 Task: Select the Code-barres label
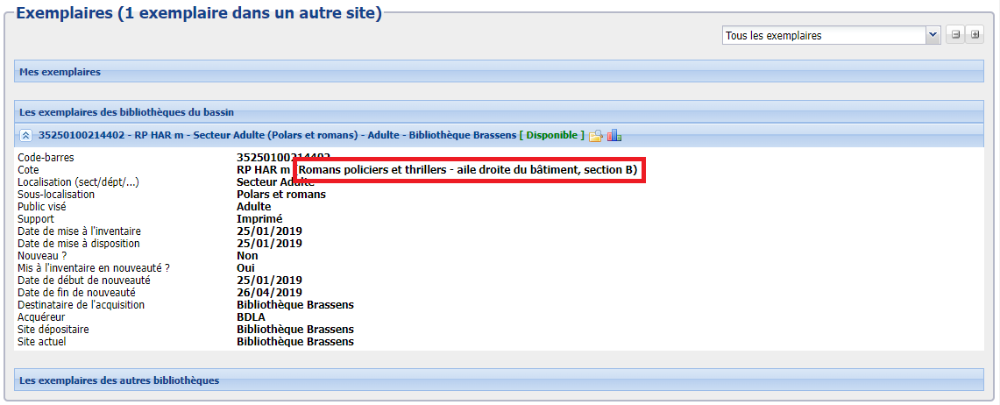click(x=44, y=158)
